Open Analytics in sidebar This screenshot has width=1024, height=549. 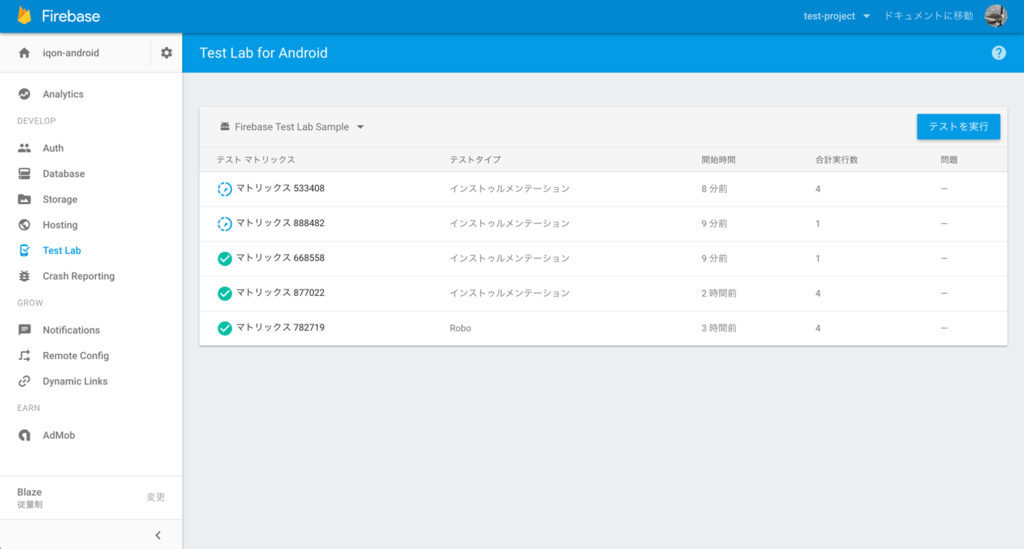click(x=63, y=94)
